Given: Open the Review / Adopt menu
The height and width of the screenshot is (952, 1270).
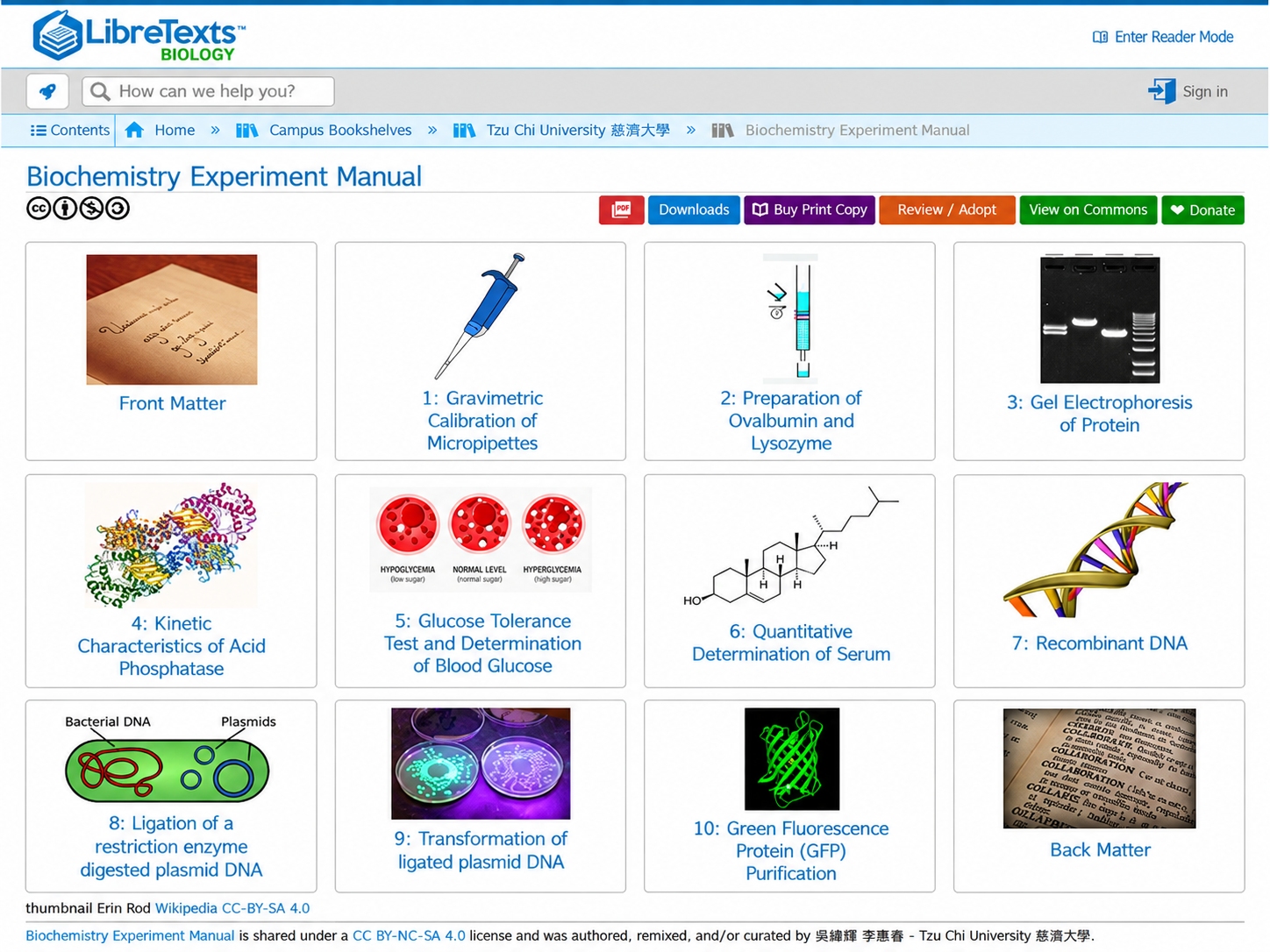Looking at the screenshot, I should click(947, 210).
